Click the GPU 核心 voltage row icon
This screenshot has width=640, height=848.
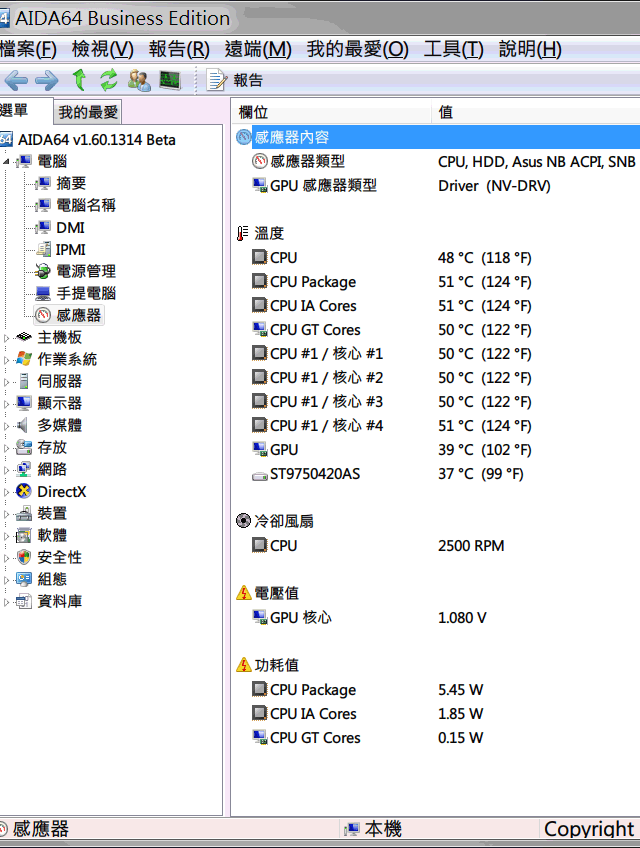[260, 617]
